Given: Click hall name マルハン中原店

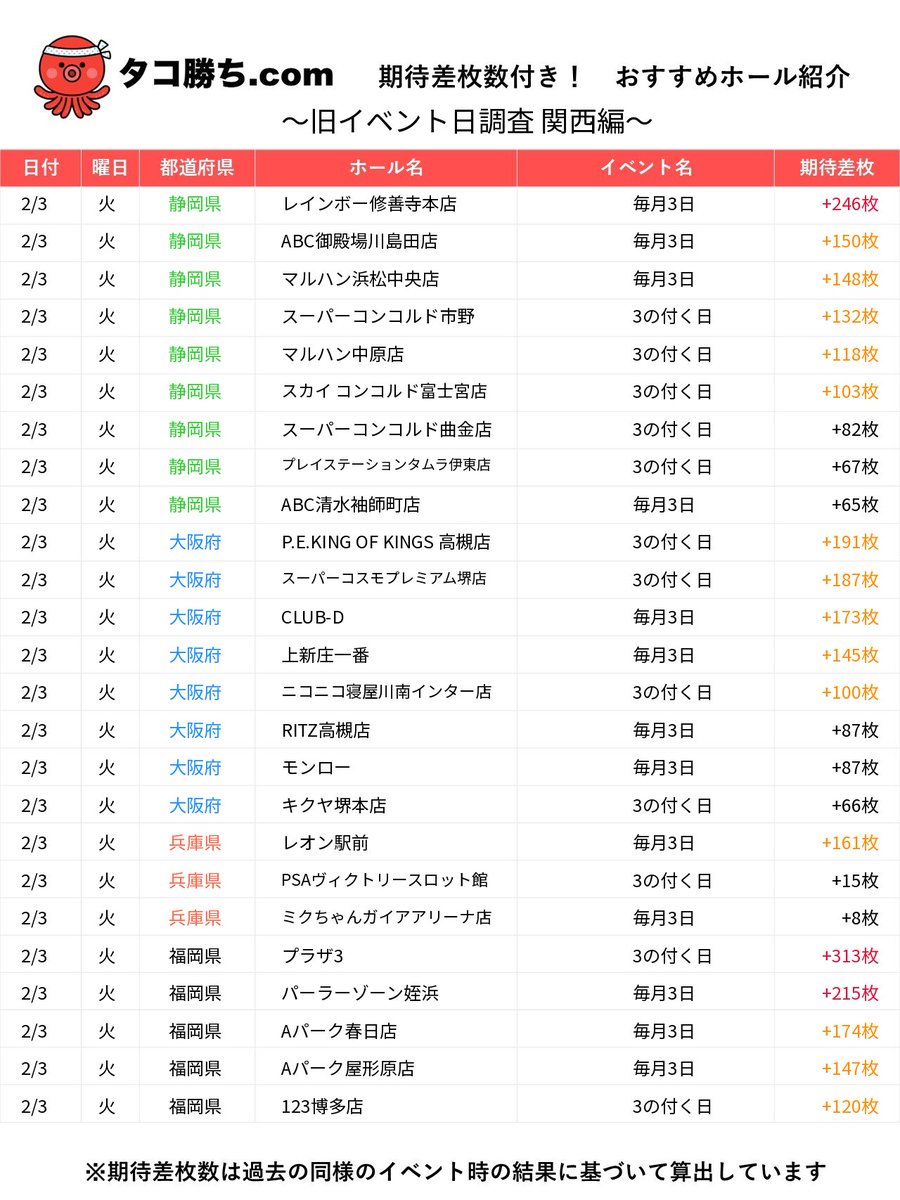Looking at the screenshot, I should pyautogui.click(x=343, y=354).
